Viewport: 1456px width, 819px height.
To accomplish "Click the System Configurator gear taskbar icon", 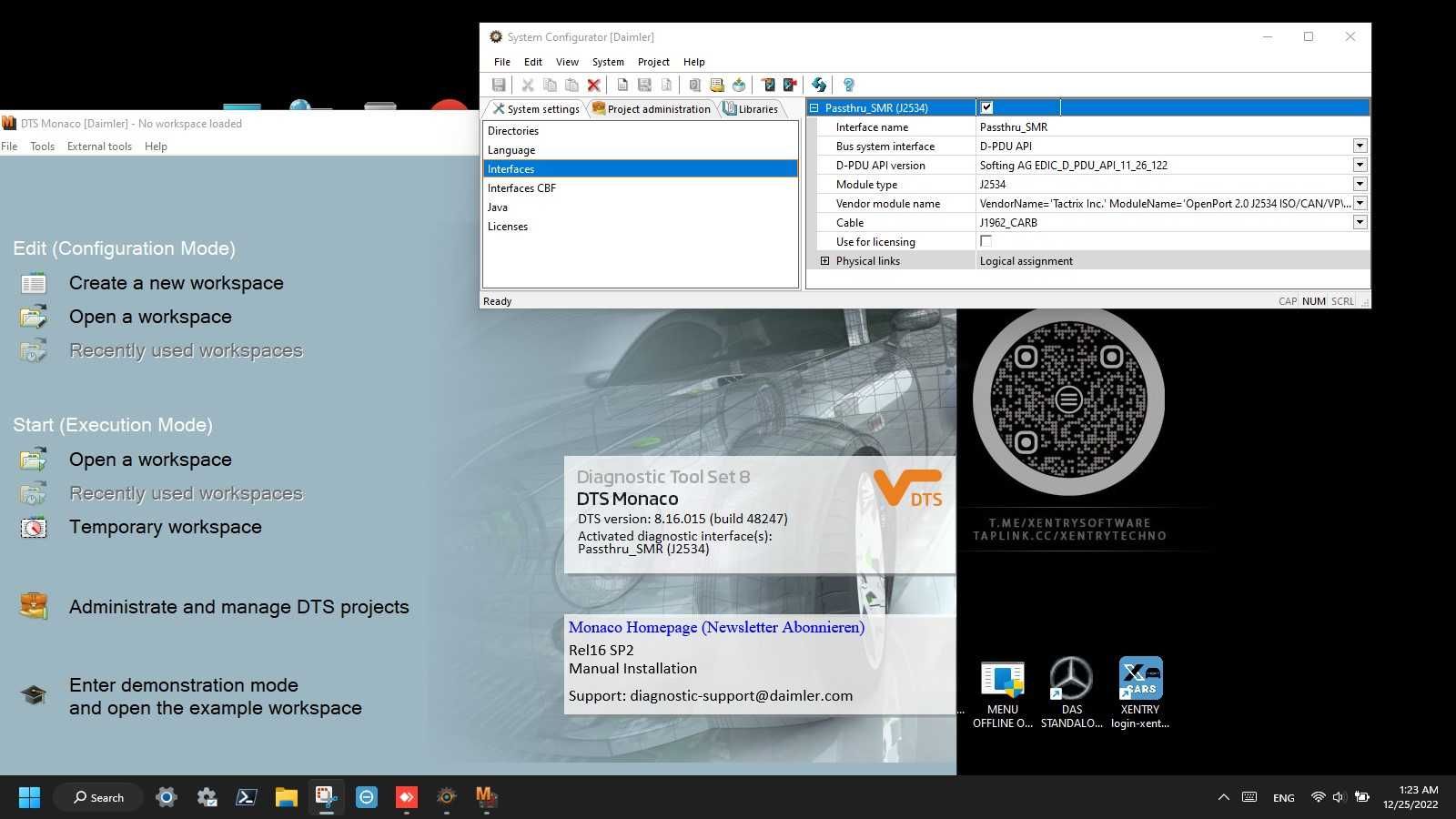I will pyautogui.click(x=446, y=797).
